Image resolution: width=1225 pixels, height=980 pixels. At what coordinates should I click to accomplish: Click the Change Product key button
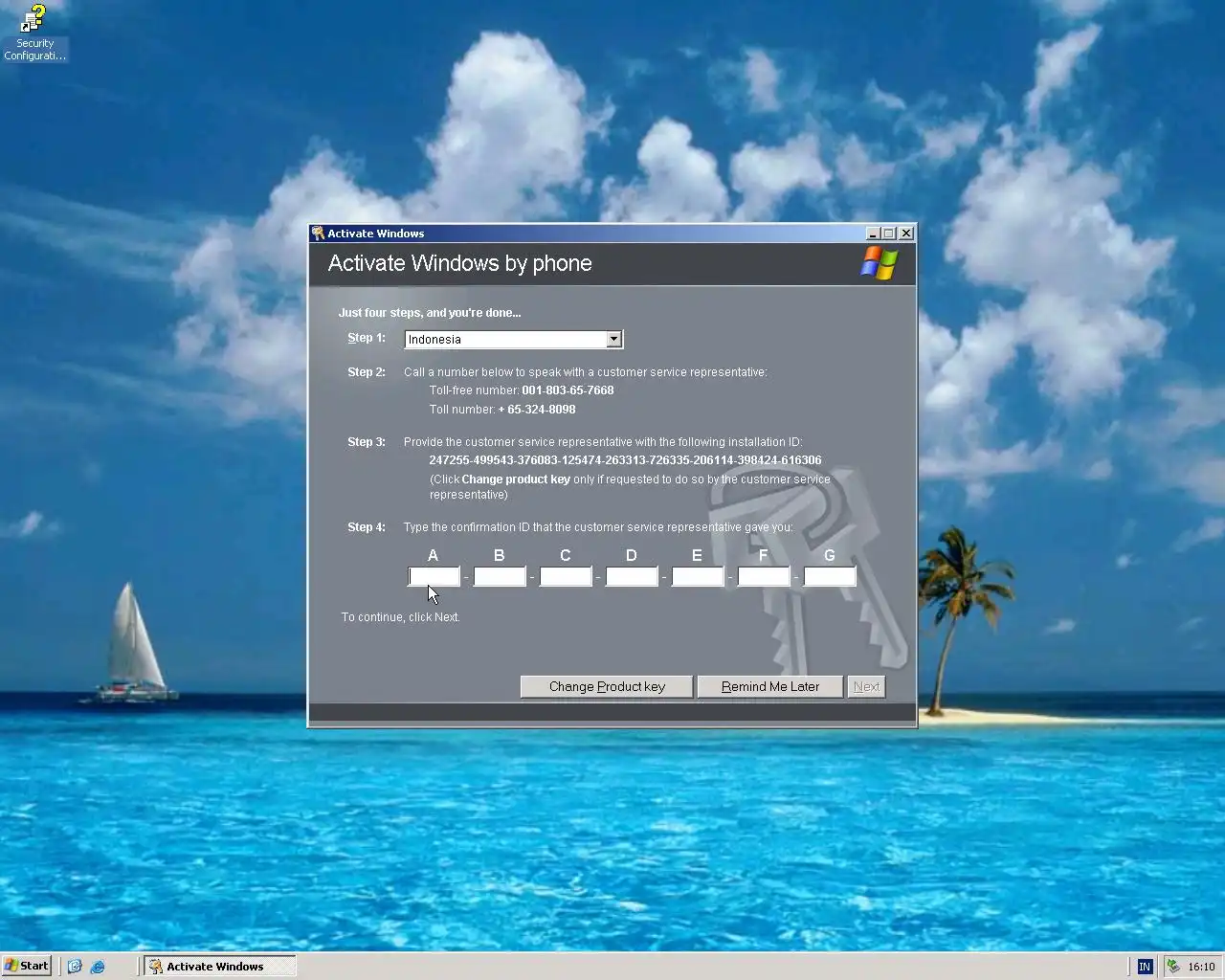pos(607,687)
